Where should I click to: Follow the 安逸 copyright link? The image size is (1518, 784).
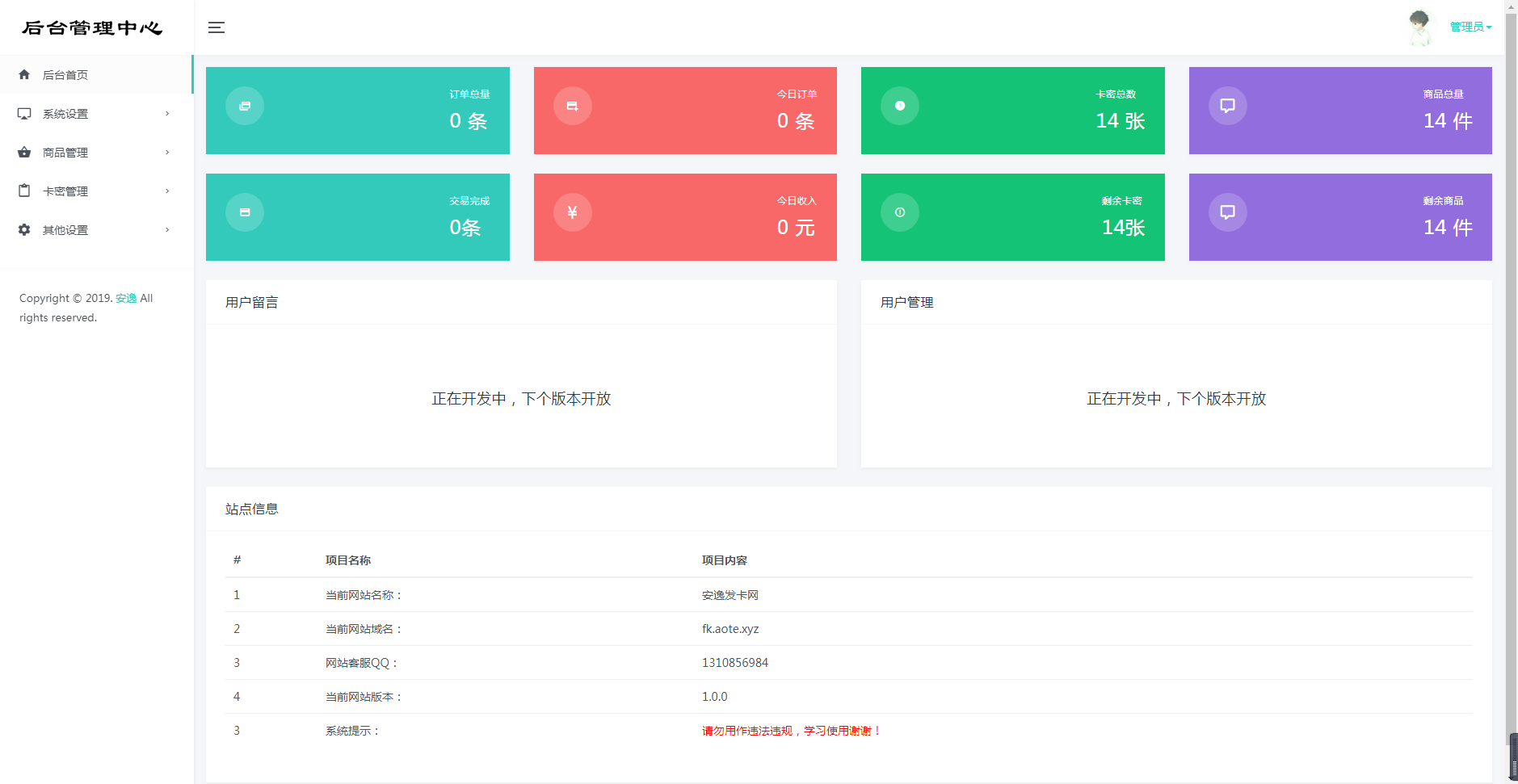126,298
